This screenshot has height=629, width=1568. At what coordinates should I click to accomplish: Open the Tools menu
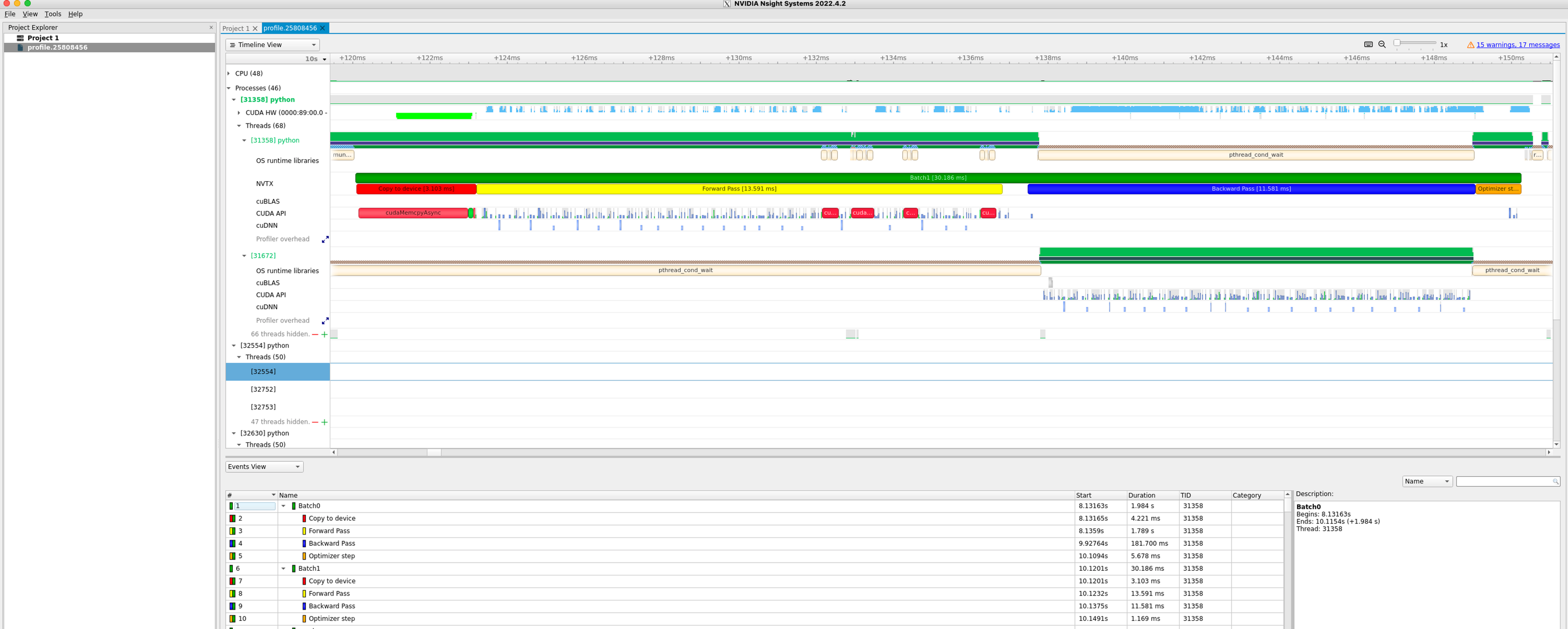(53, 14)
